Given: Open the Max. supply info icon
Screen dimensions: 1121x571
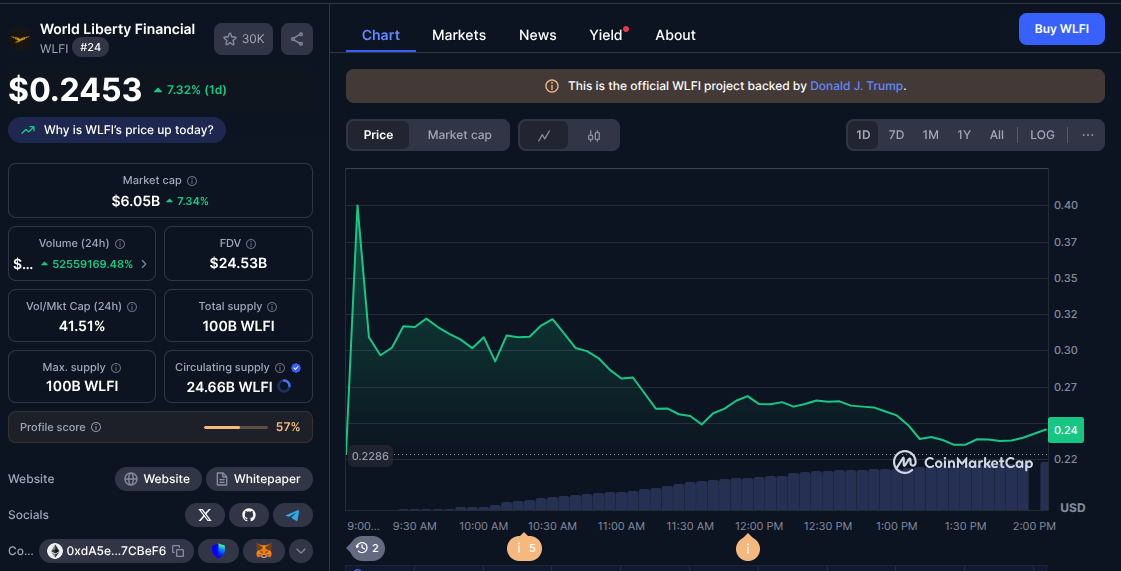Looking at the screenshot, I should click(116, 368).
